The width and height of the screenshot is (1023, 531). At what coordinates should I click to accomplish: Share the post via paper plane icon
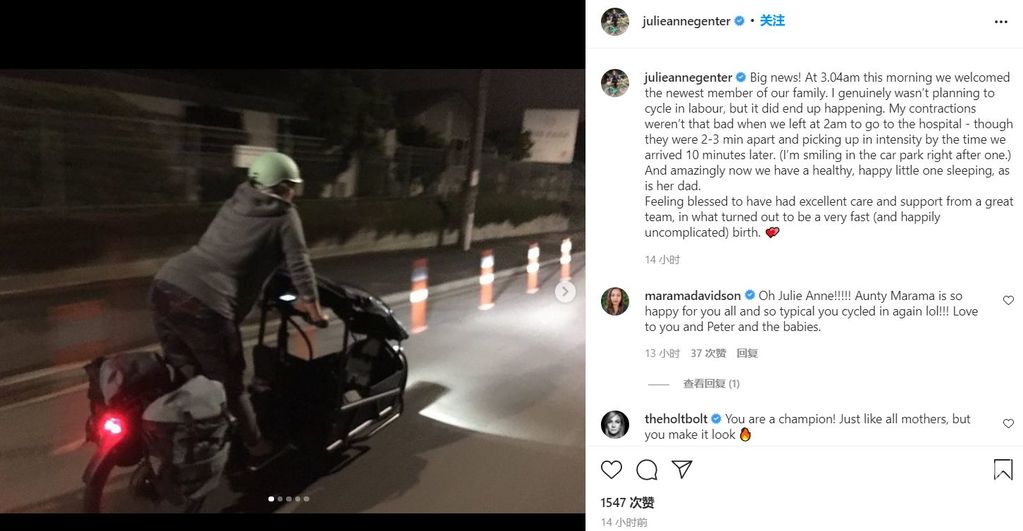[682, 469]
